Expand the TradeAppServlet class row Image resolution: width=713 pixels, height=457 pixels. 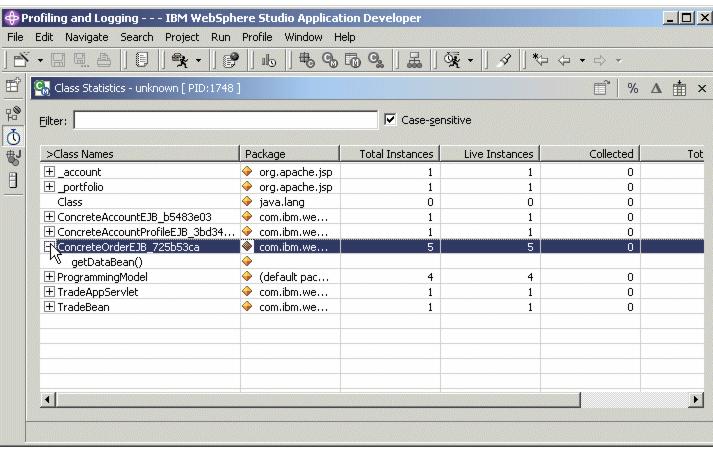(49, 291)
